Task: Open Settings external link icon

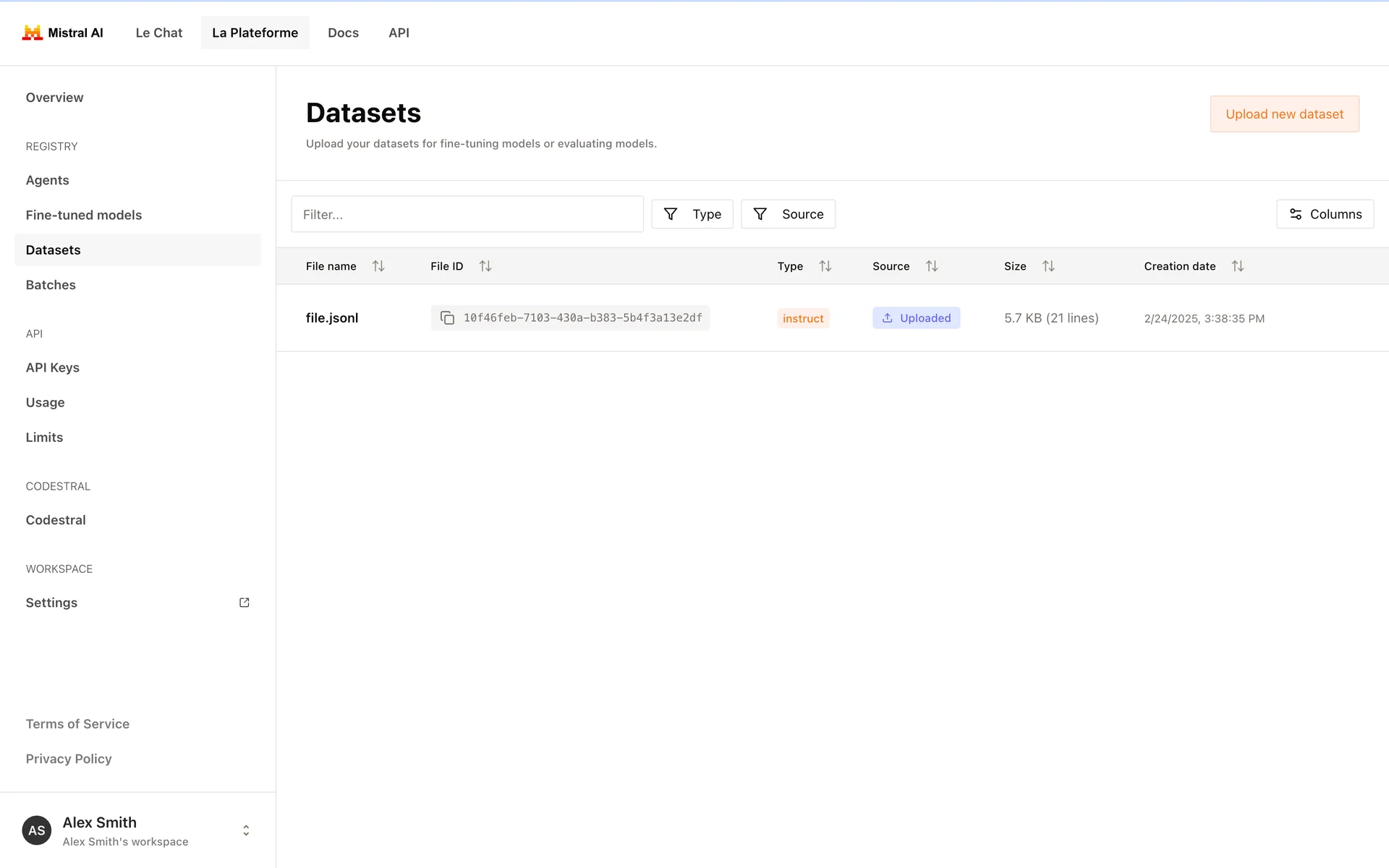Action: tap(245, 603)
